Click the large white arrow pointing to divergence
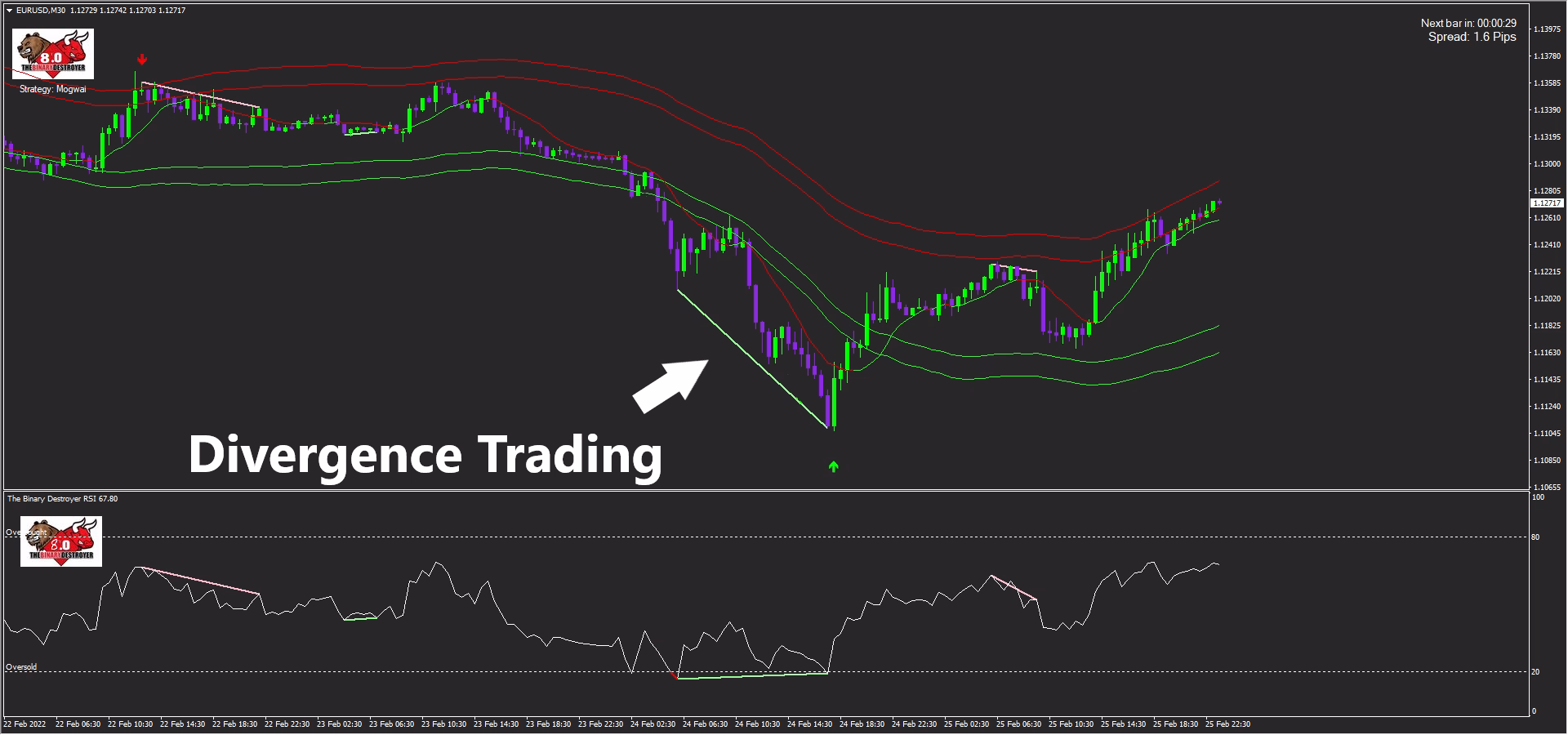Image resolution: width=1568 pixels, height=735 pixels. [x=670, y=385]
